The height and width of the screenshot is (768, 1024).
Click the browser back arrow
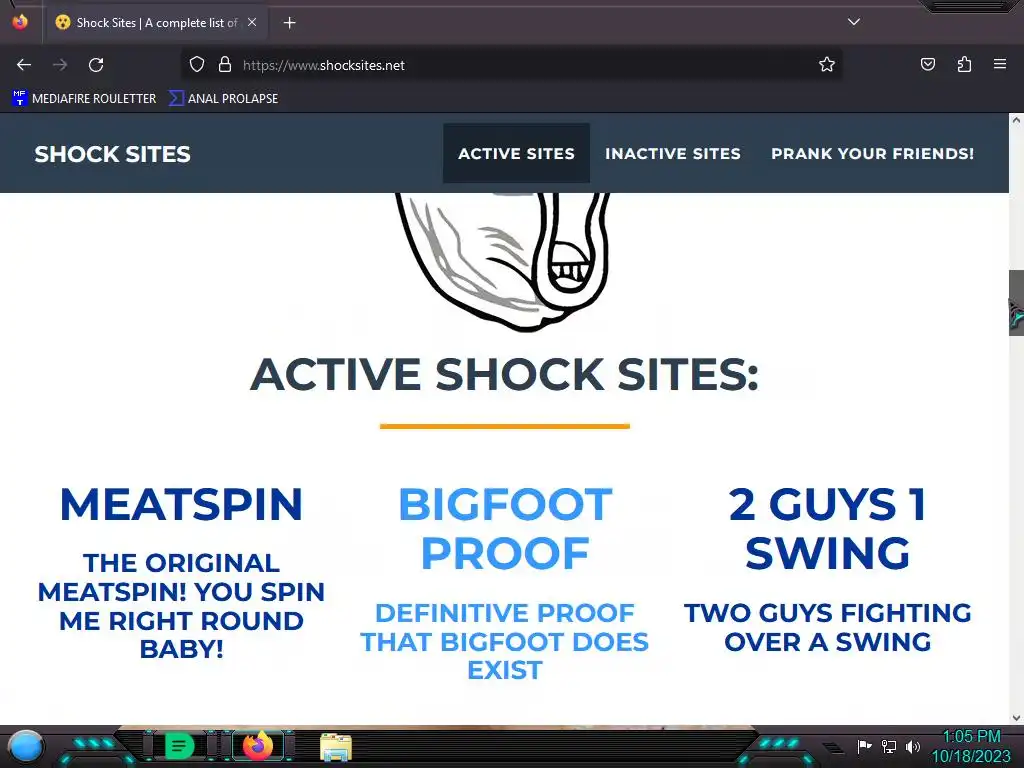click(x=24, y=65)
